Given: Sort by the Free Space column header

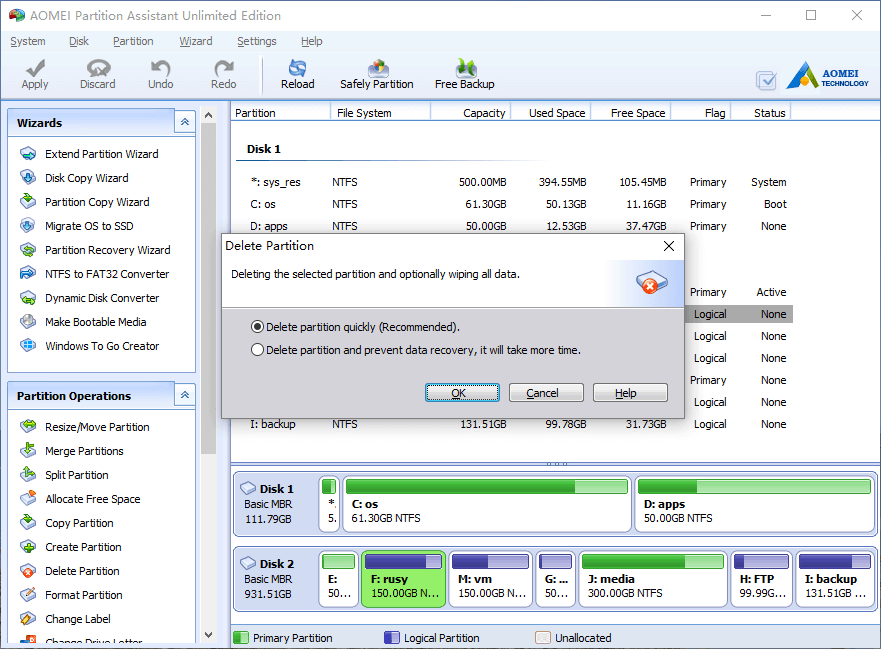Looking at the screenshot, I should pyautogui.click(x=632, y=113).
